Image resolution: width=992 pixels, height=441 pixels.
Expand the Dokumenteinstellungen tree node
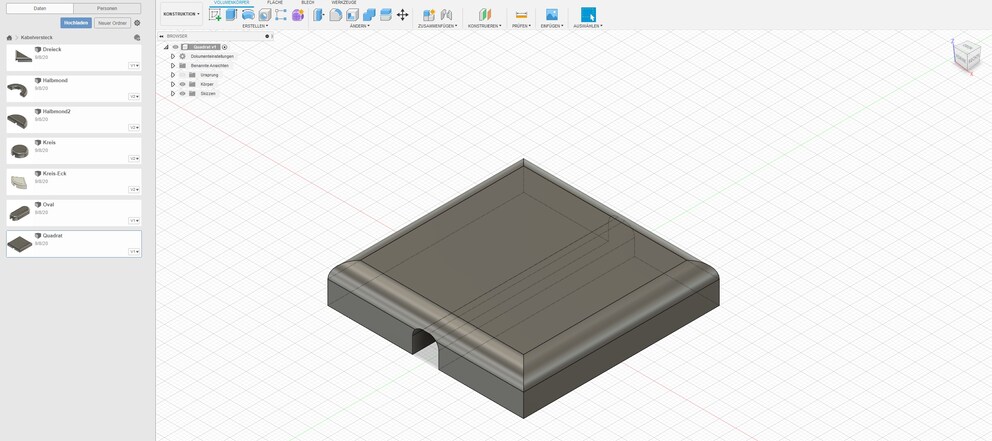[173, 56]
